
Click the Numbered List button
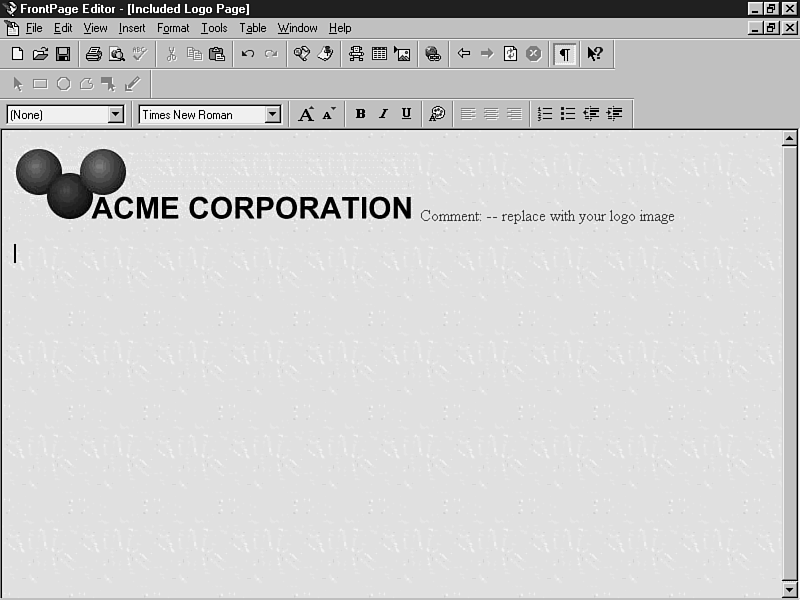545,114
